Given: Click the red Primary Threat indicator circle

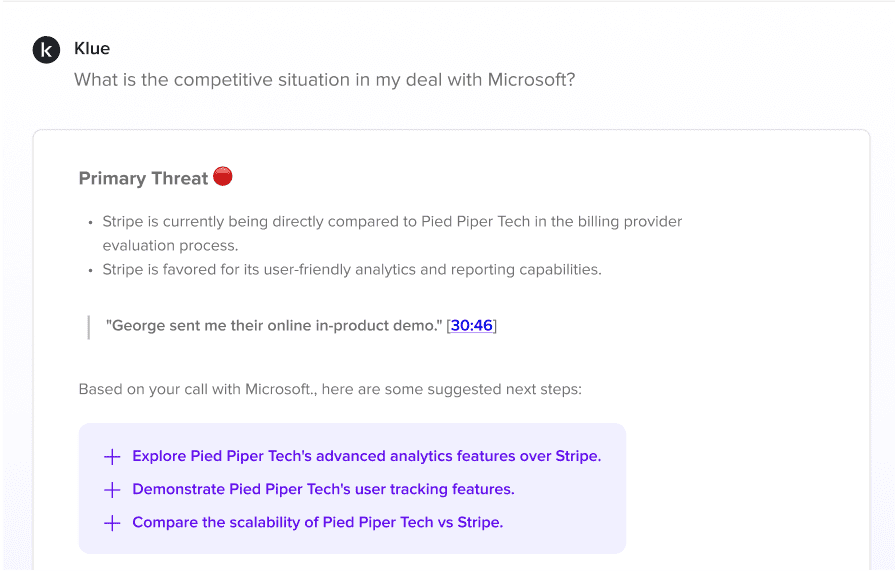Looking at the screenshot, I should [223, 177].
